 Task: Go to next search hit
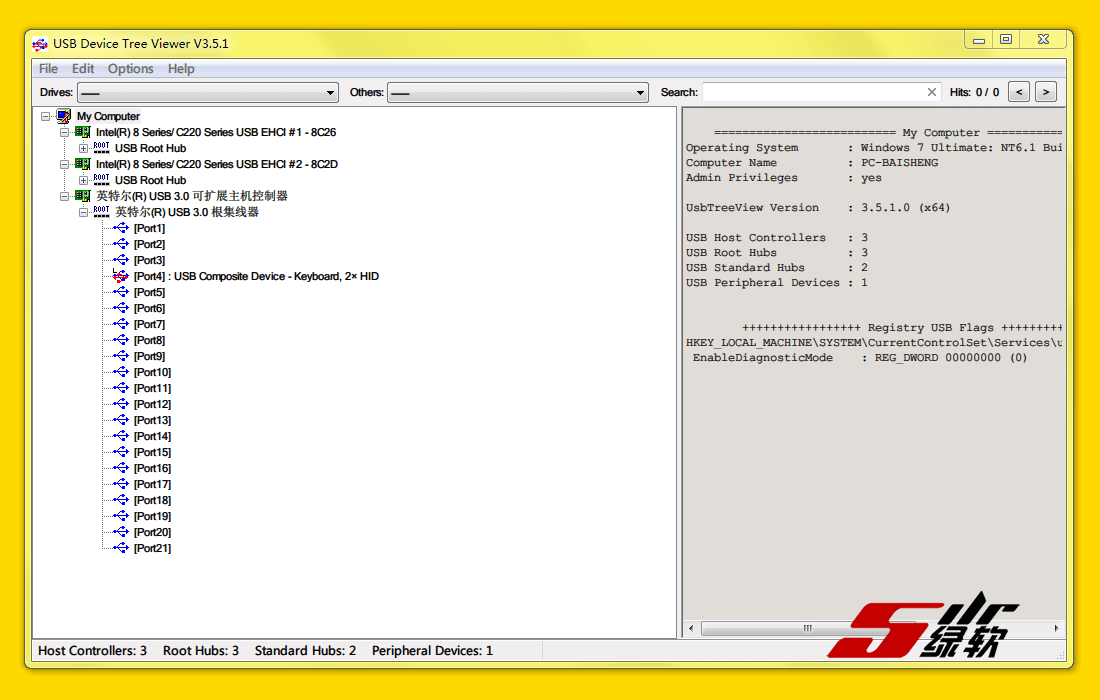pyautogui.click(x=1046, y=92)
